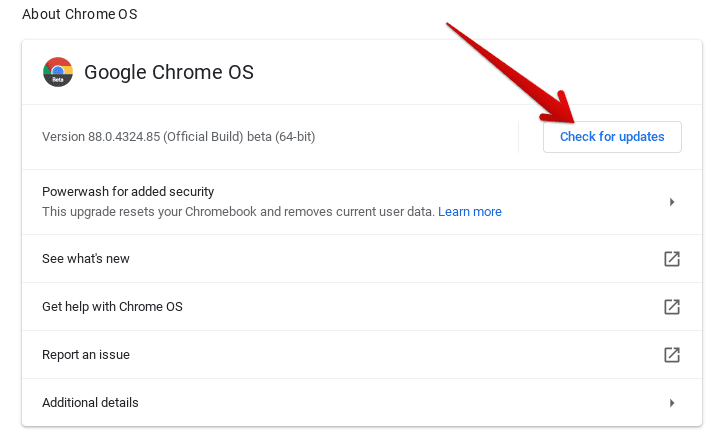Image resolution: width=721 pixels, height=443 pixels.
Task: Select the Get help with Chrome OS label
Action: pos(112,306)
